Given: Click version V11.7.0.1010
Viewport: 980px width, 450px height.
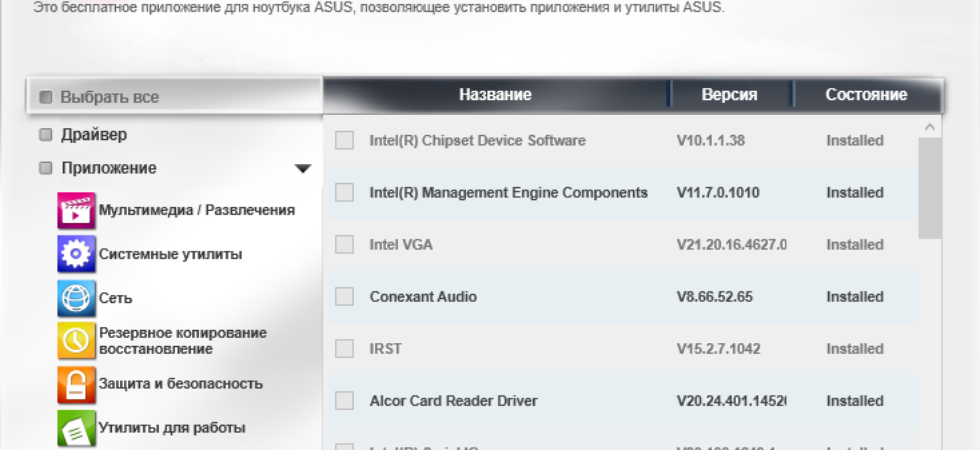Looking at the screenshot, I should 718,192.
